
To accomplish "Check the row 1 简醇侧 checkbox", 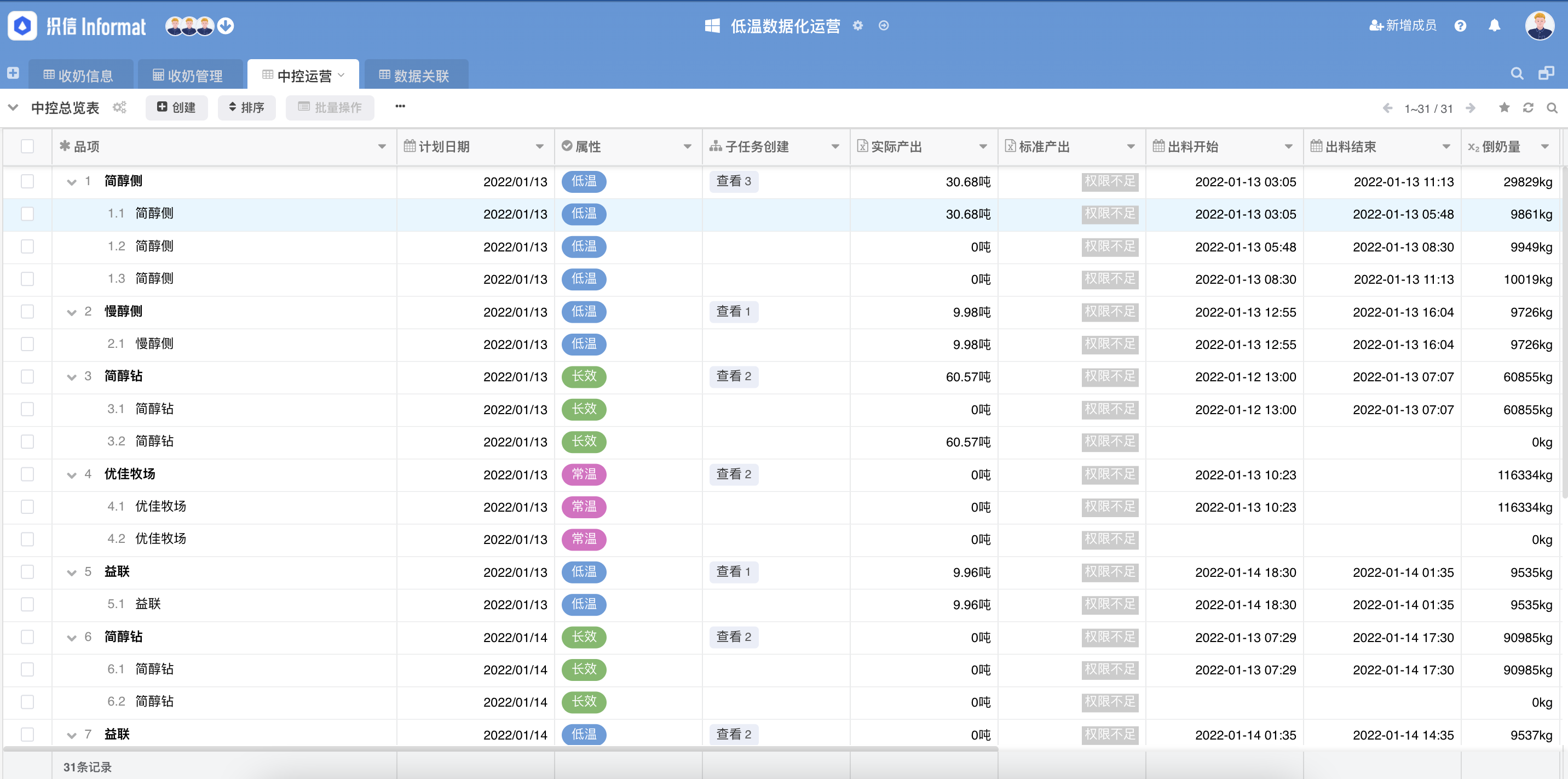I will coord(27,181).
